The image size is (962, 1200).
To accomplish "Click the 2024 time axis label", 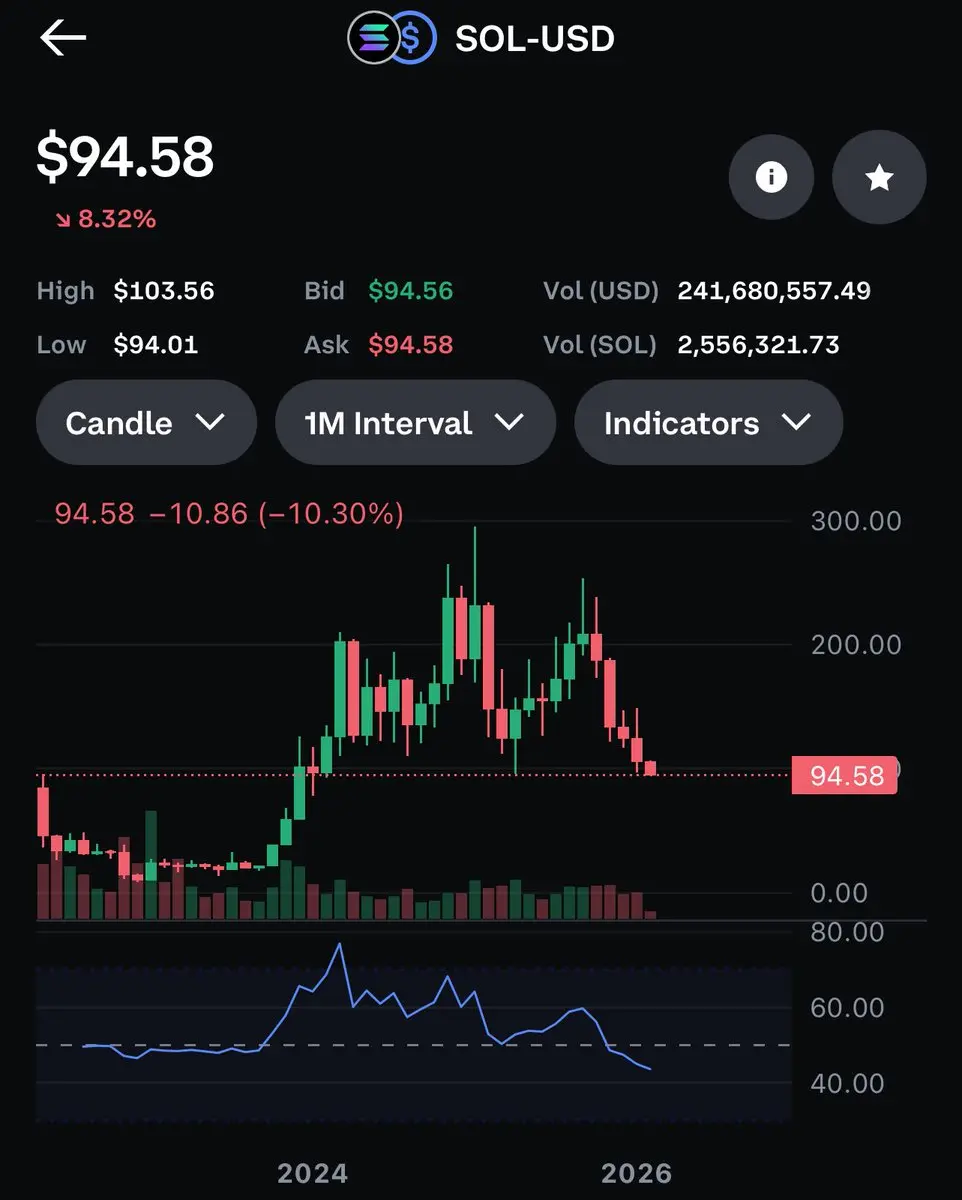I will tap(313, 1173).
